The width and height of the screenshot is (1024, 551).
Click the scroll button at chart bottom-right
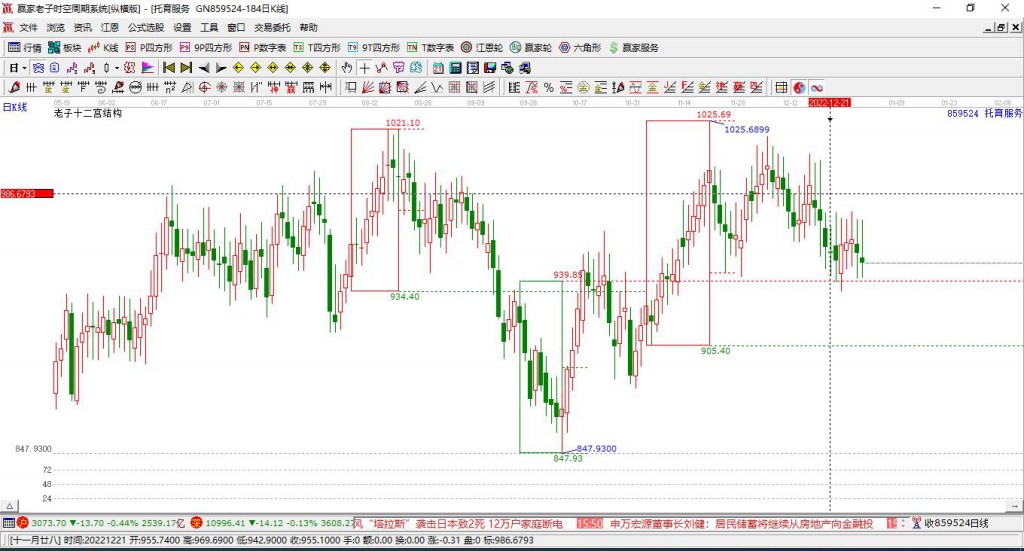pos(1015,506)
